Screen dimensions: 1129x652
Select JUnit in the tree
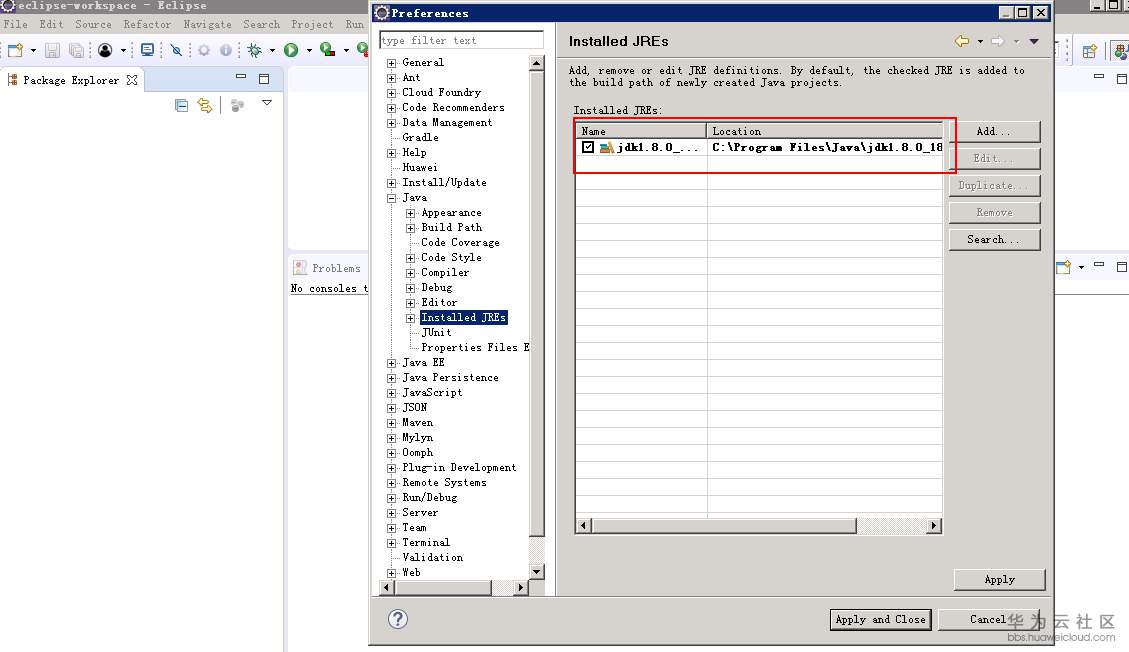436,332
